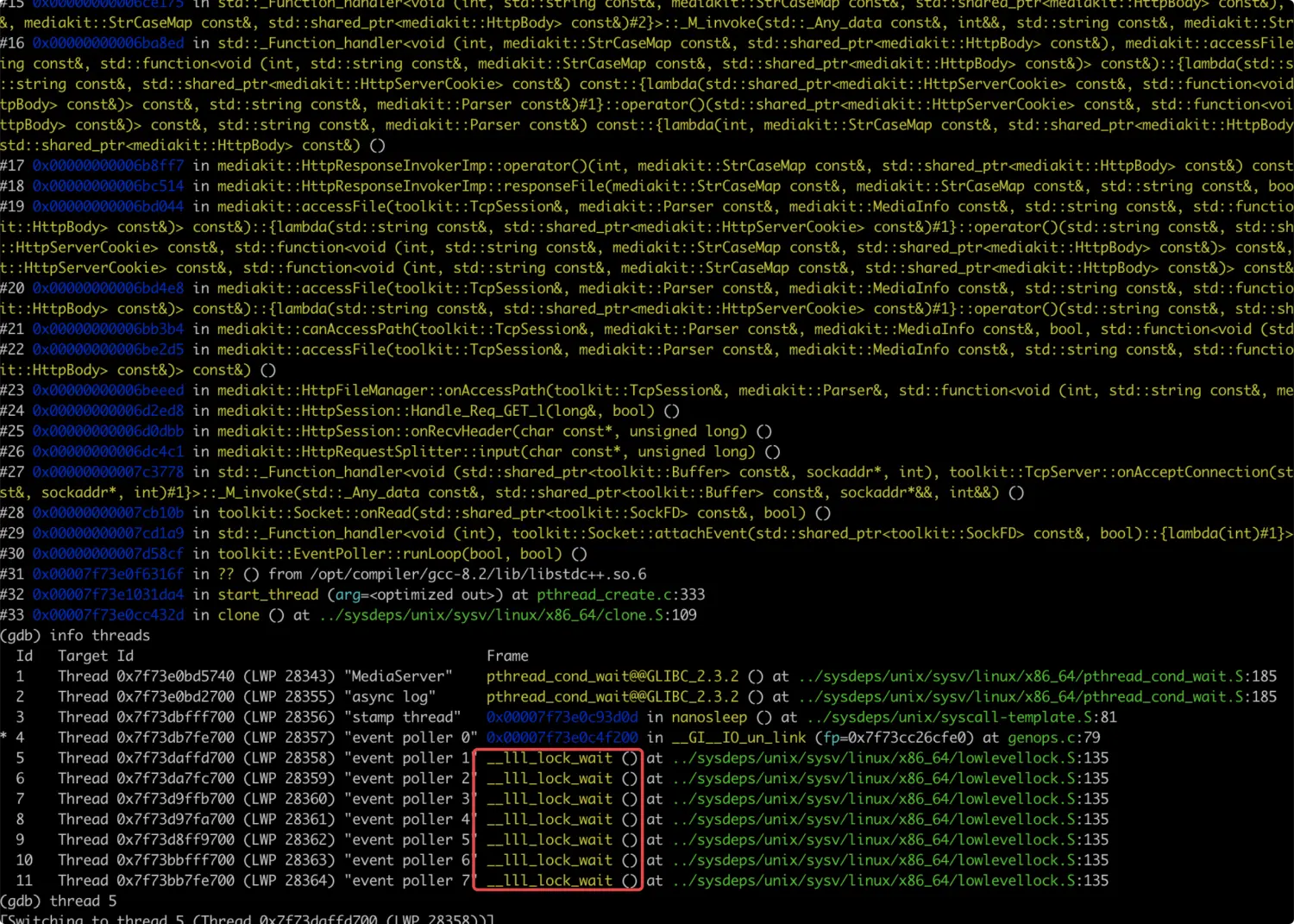The width and height of the screenshot is (1294, 924).
Task: Click 'LWP 28362' in the thread 9 row
Action: [291, 839]
